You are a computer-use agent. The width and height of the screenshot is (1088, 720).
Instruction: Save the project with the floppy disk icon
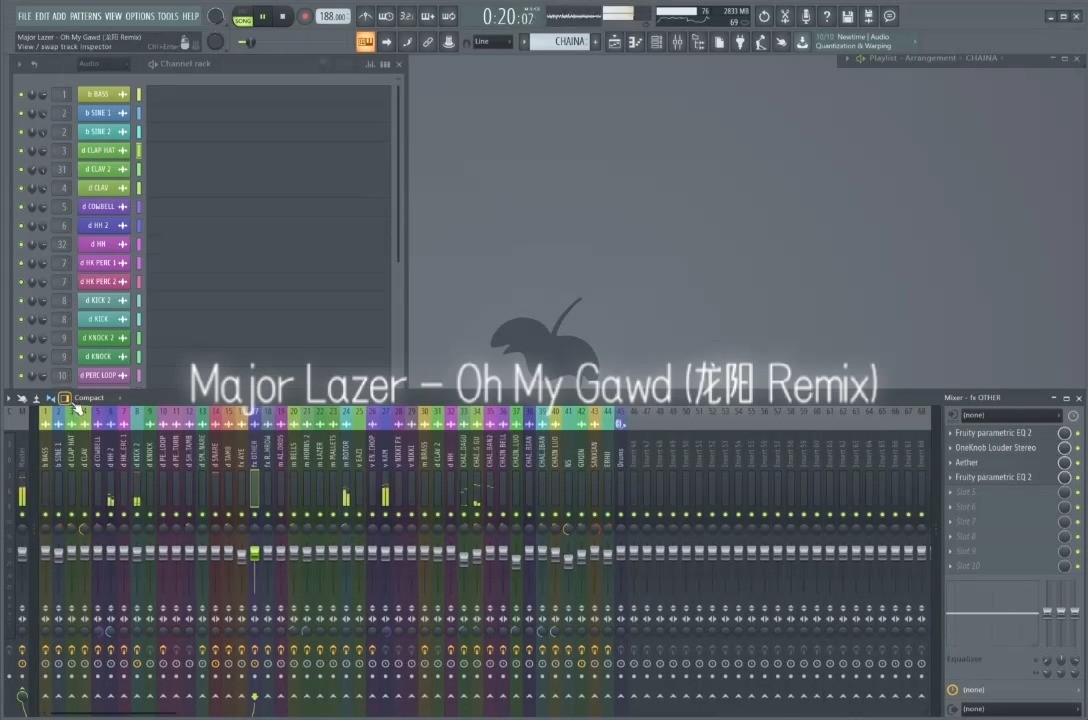(848, 16)
